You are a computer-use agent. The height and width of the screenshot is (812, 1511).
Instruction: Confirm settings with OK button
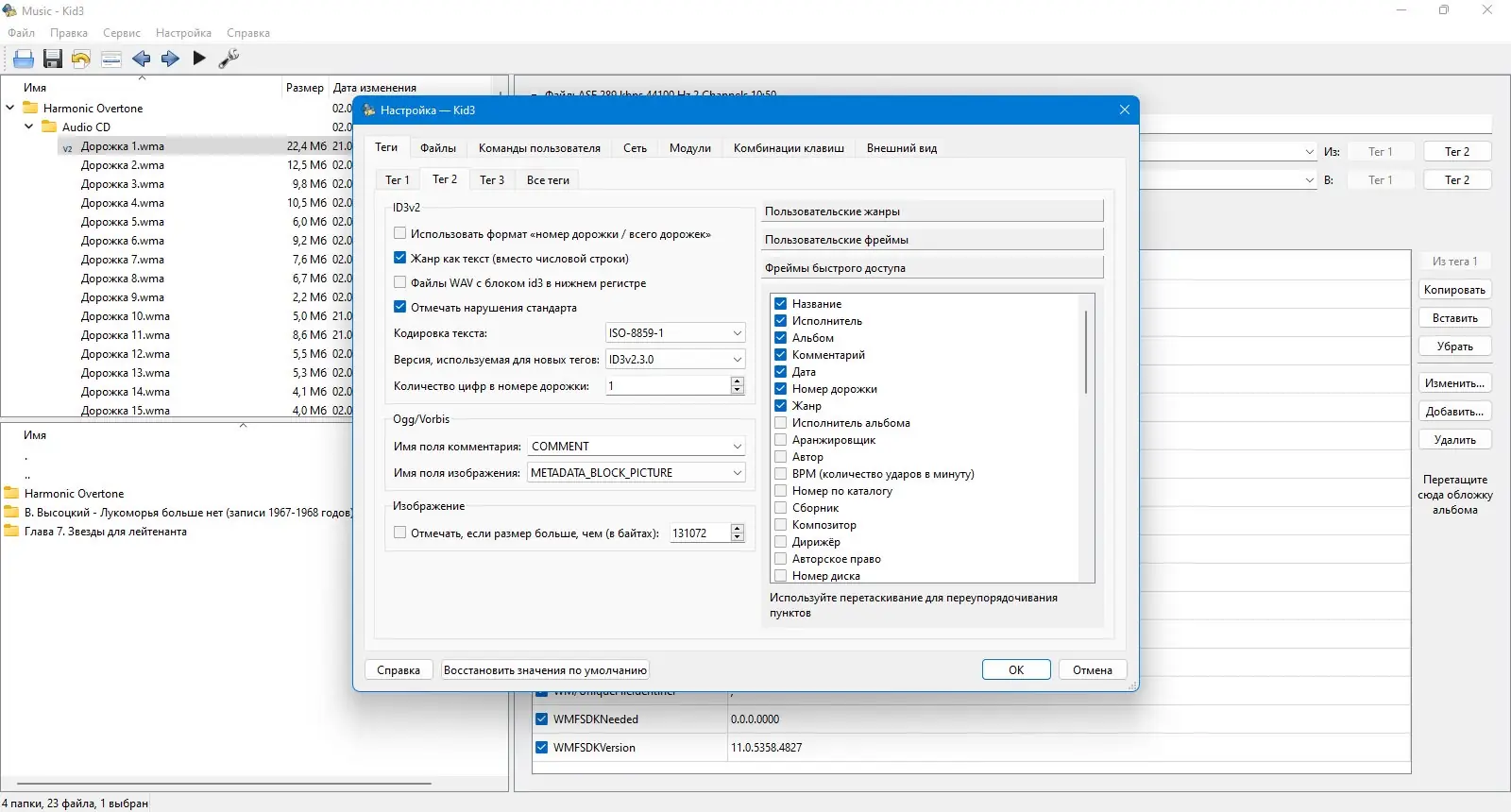(x=1016, y=669)
